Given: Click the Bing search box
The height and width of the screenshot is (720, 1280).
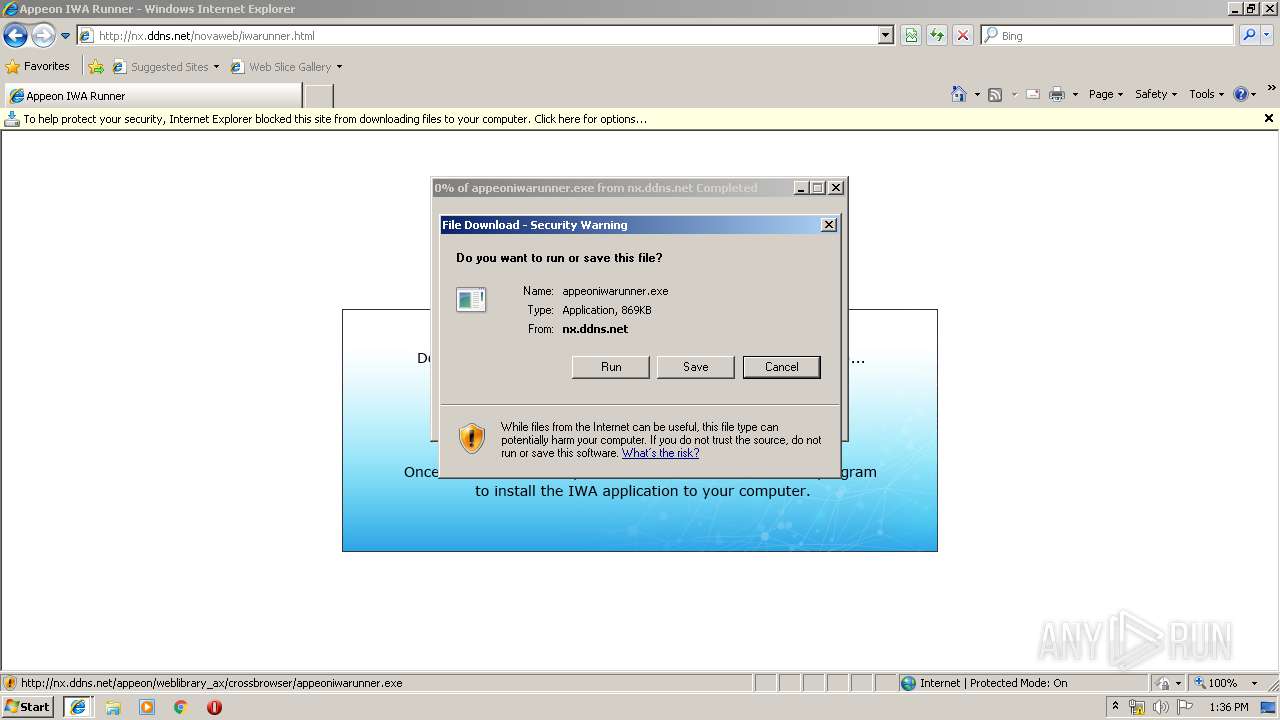Looking at the screenshot, I should 1108,36.
